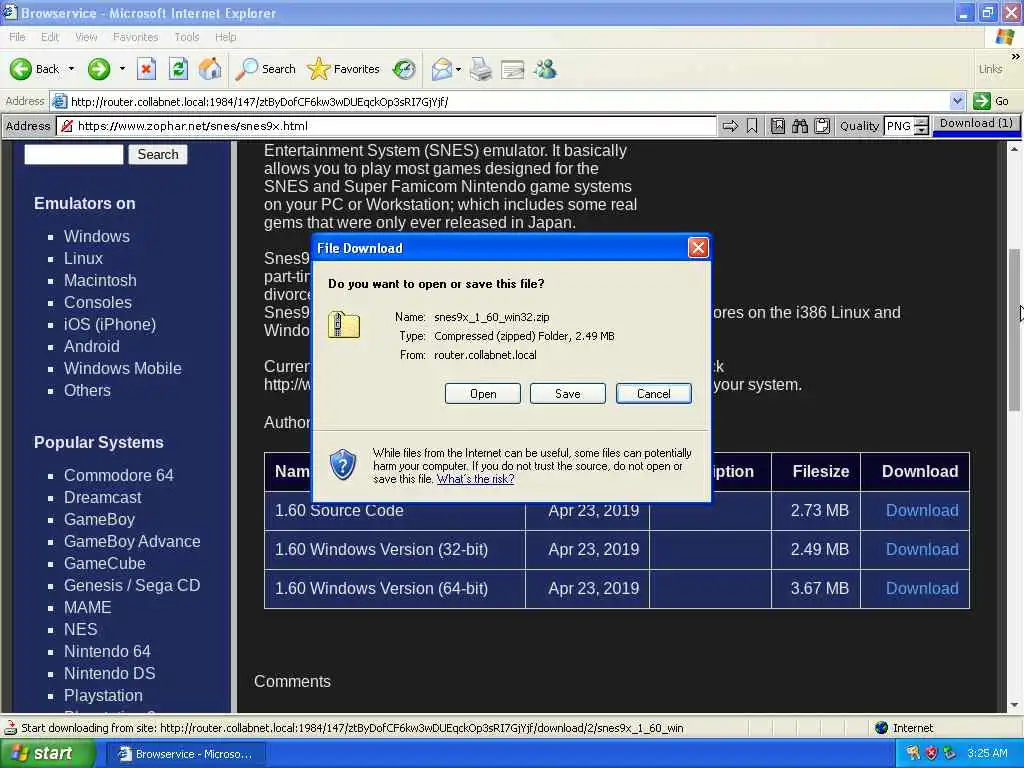Click Save in the File Download dialog
The height and width of the screenshot is (768, 1024).
pos(568,394)
